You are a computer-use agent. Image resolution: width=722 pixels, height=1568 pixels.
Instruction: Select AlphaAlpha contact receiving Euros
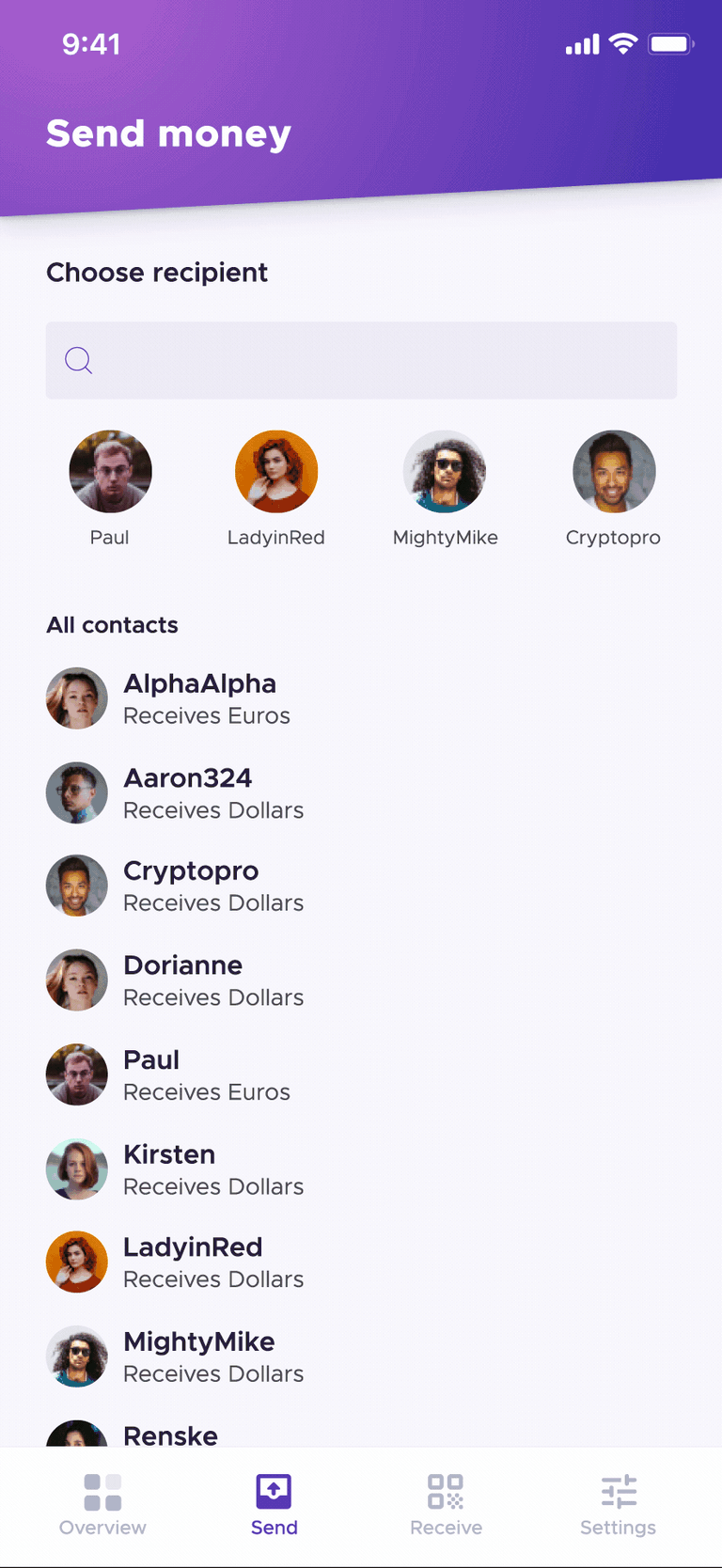point(361,698)
